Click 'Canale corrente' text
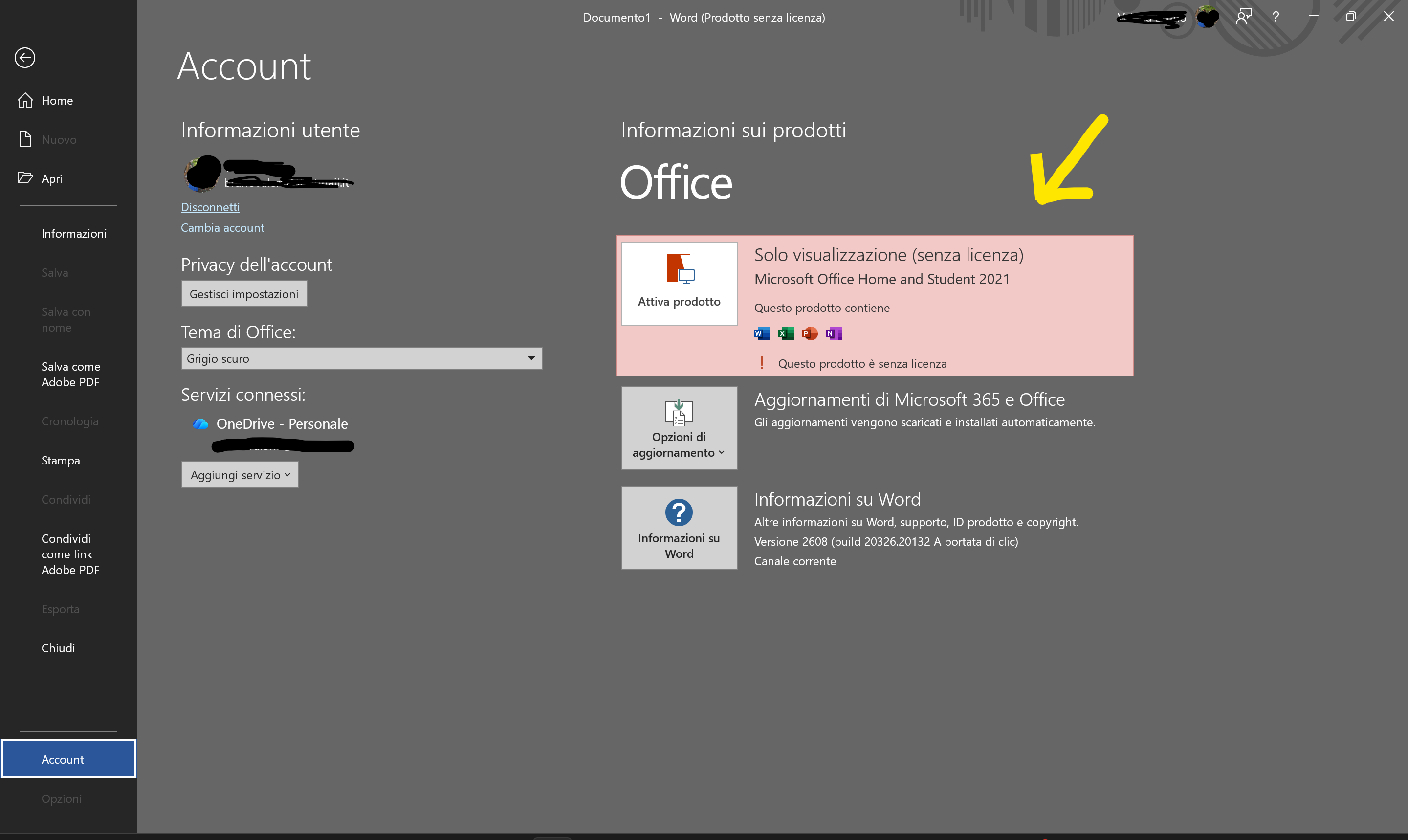 pyautogui.click(x=794, y=561)
